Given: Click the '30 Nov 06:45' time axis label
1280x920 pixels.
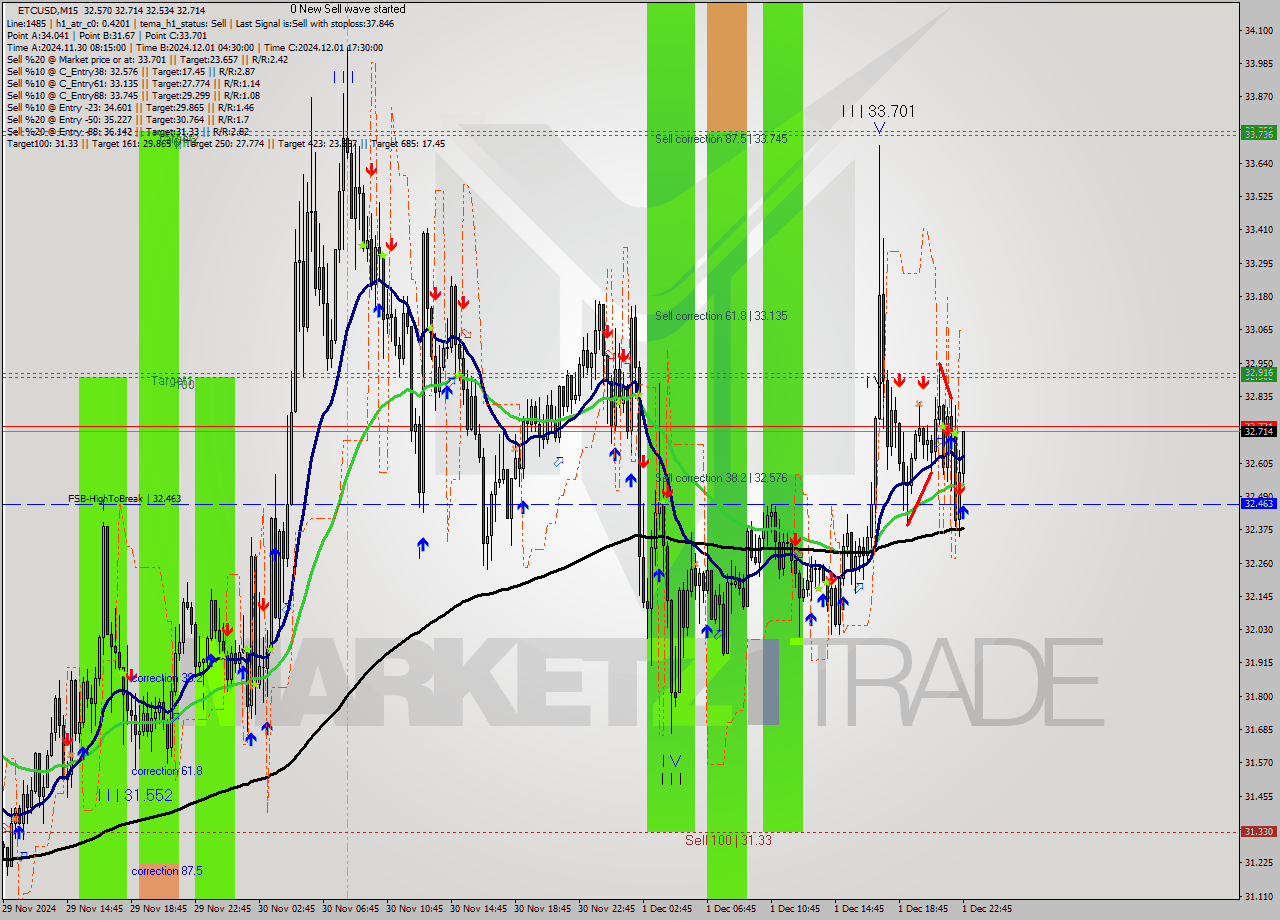Looking at the screenshot, I should tap(353, 909).
